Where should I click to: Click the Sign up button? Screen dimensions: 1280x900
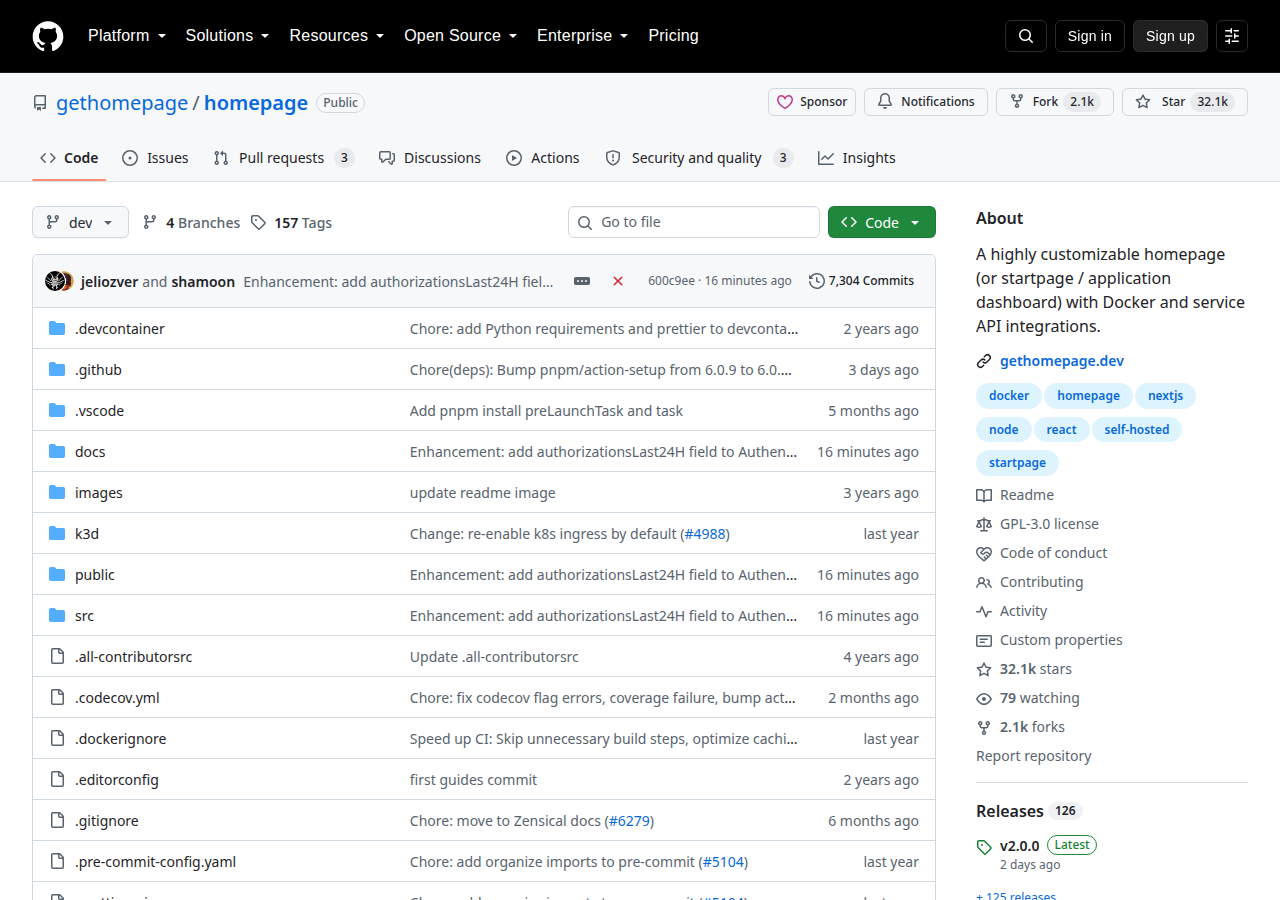(1170, 36)
